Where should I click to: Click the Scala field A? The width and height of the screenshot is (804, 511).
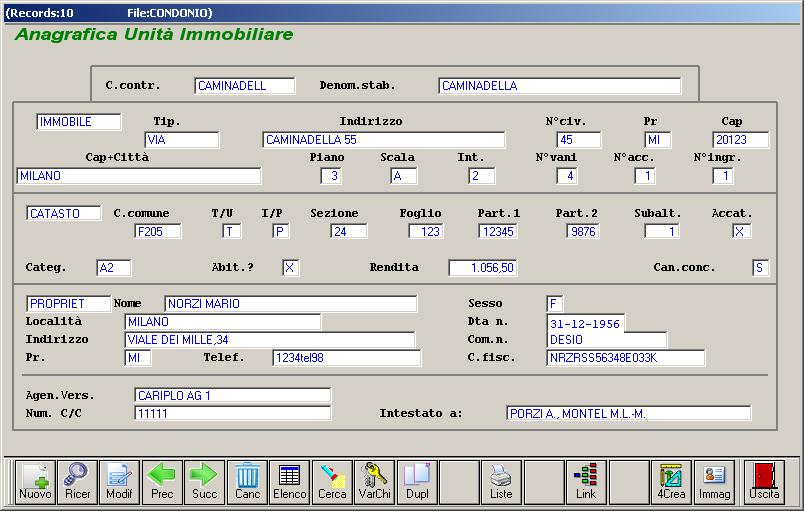[404, 176]
